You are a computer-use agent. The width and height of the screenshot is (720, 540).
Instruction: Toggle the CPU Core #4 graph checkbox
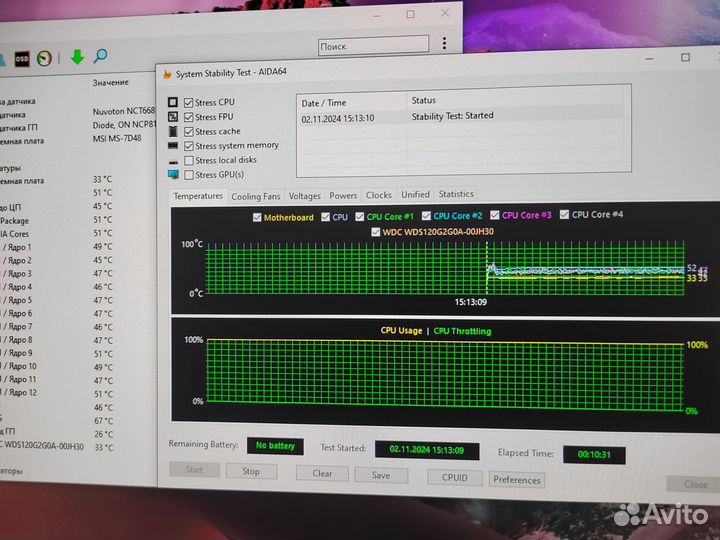pyautogui.click(x=564, y=214)
